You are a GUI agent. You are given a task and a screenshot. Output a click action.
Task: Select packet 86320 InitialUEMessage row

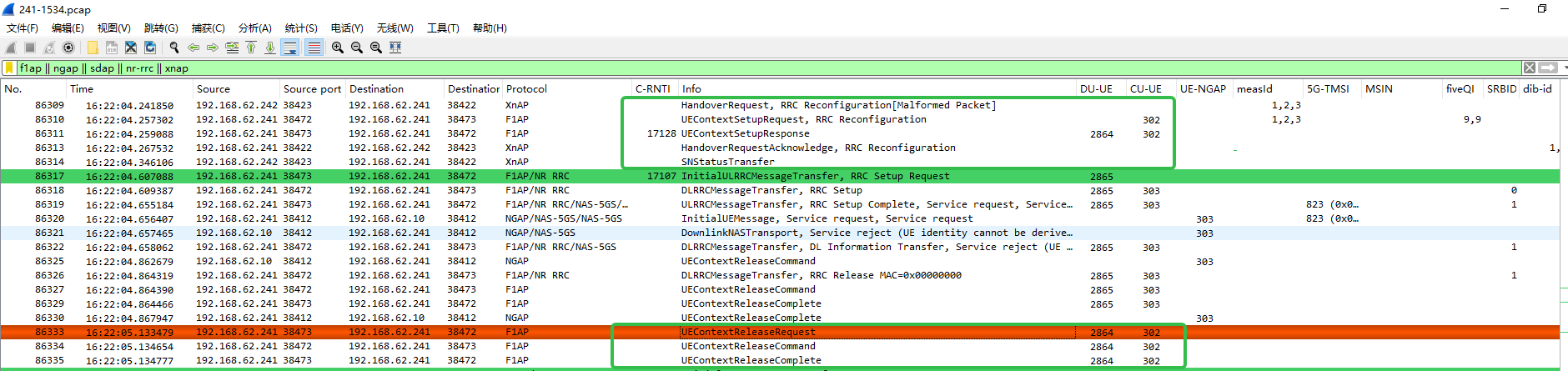click(x=780, y=218)
